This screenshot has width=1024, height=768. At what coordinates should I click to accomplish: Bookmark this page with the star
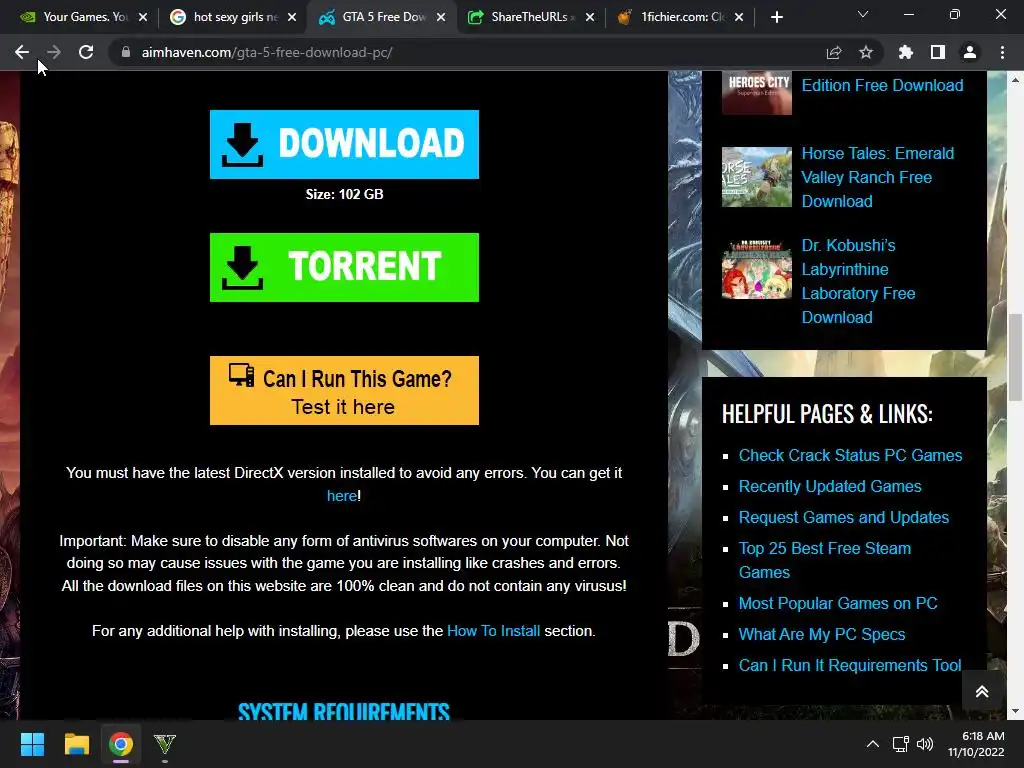(x=866, y=52)
